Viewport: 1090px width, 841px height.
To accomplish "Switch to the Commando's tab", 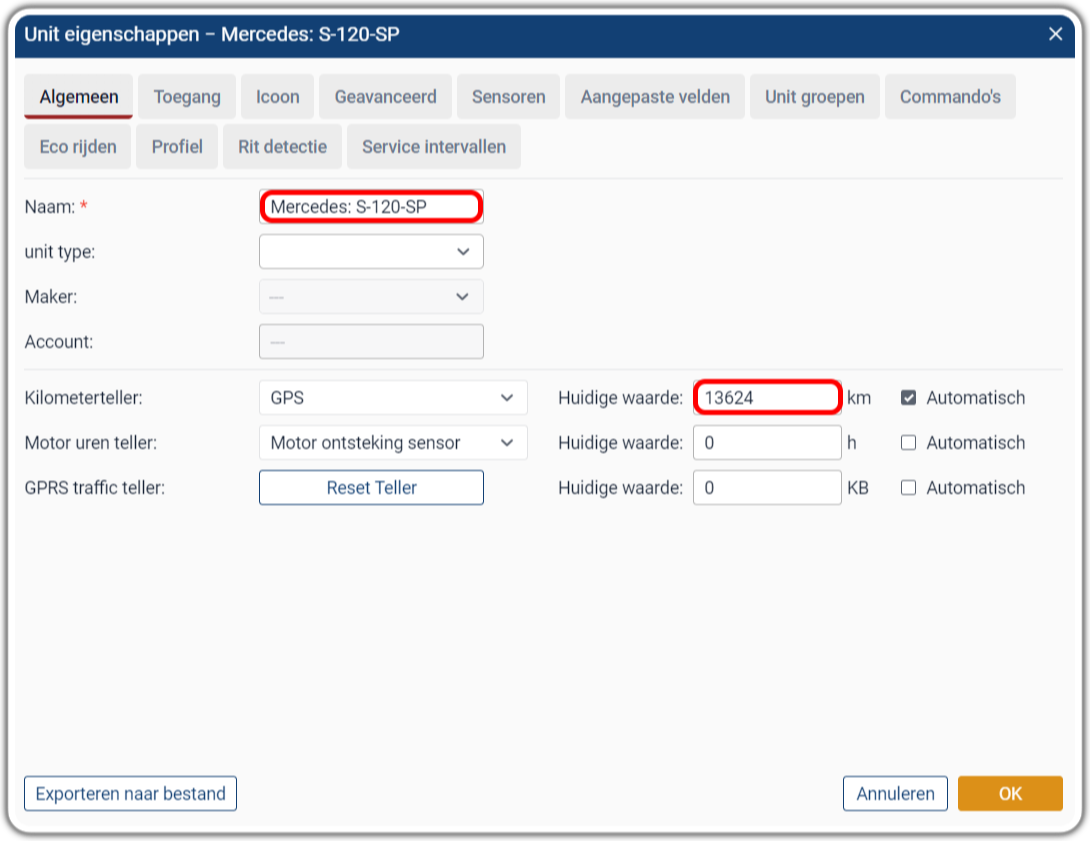I will [x=950, y=97].
